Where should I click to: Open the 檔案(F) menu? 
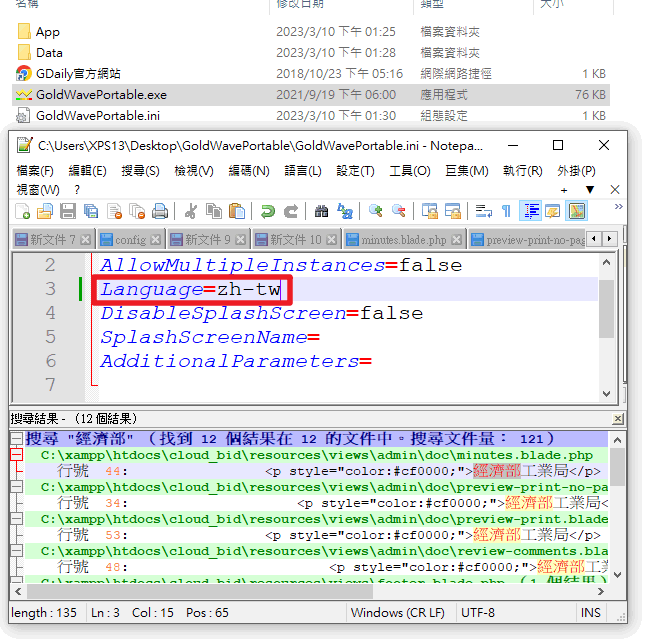pyautogui.click(x=35, y=171)
